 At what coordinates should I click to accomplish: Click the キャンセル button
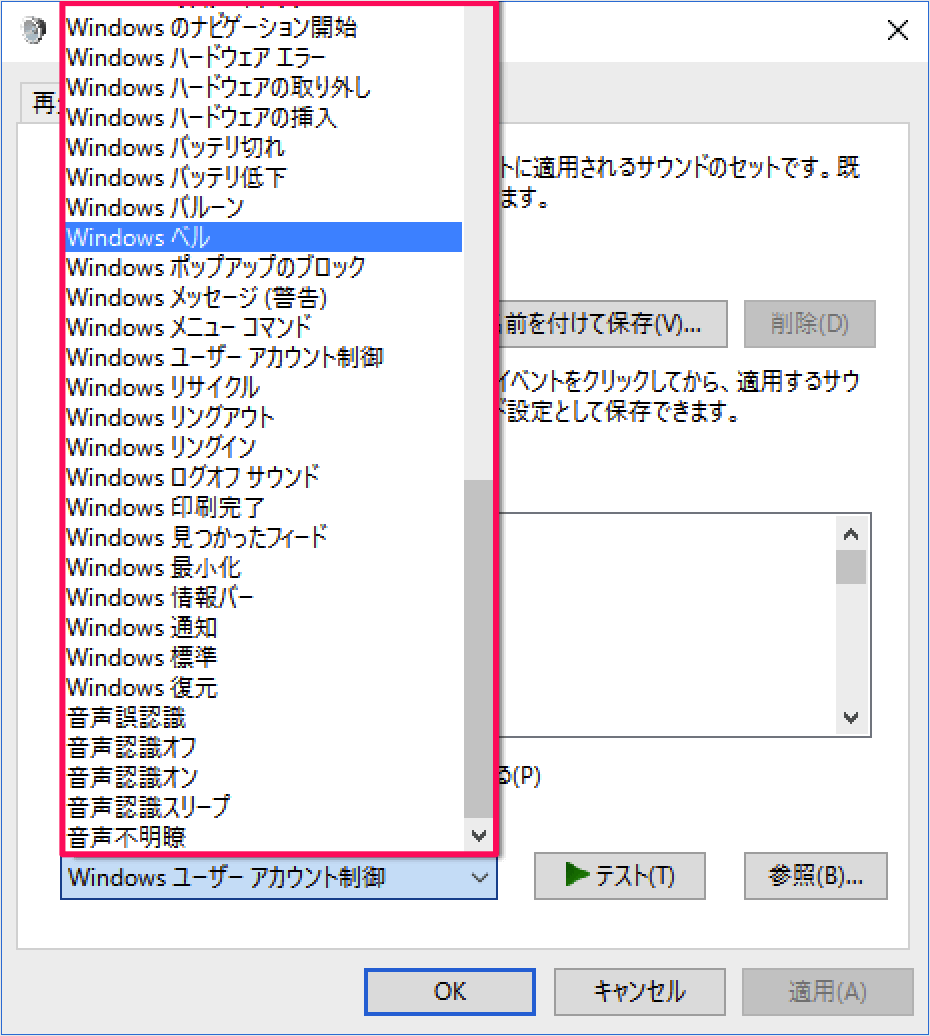[639, 992]
